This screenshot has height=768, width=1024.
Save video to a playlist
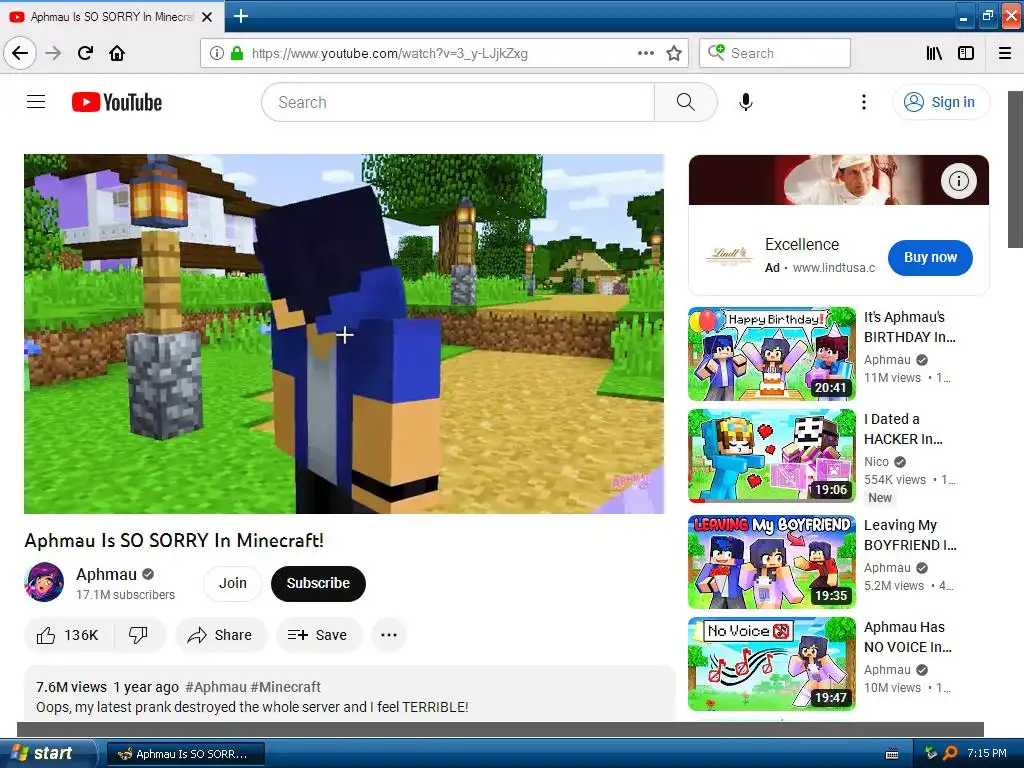318,635
